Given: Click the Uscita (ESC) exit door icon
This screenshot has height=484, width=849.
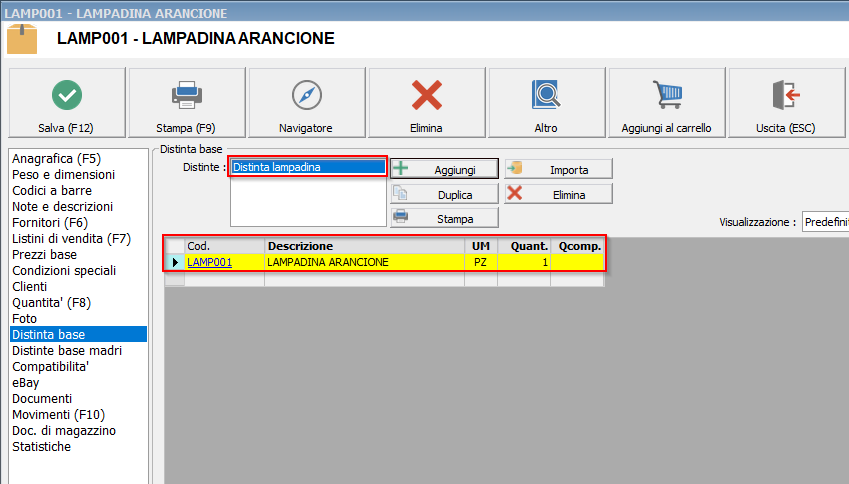Looking at the screenshot, I should [x=787, y=95].
